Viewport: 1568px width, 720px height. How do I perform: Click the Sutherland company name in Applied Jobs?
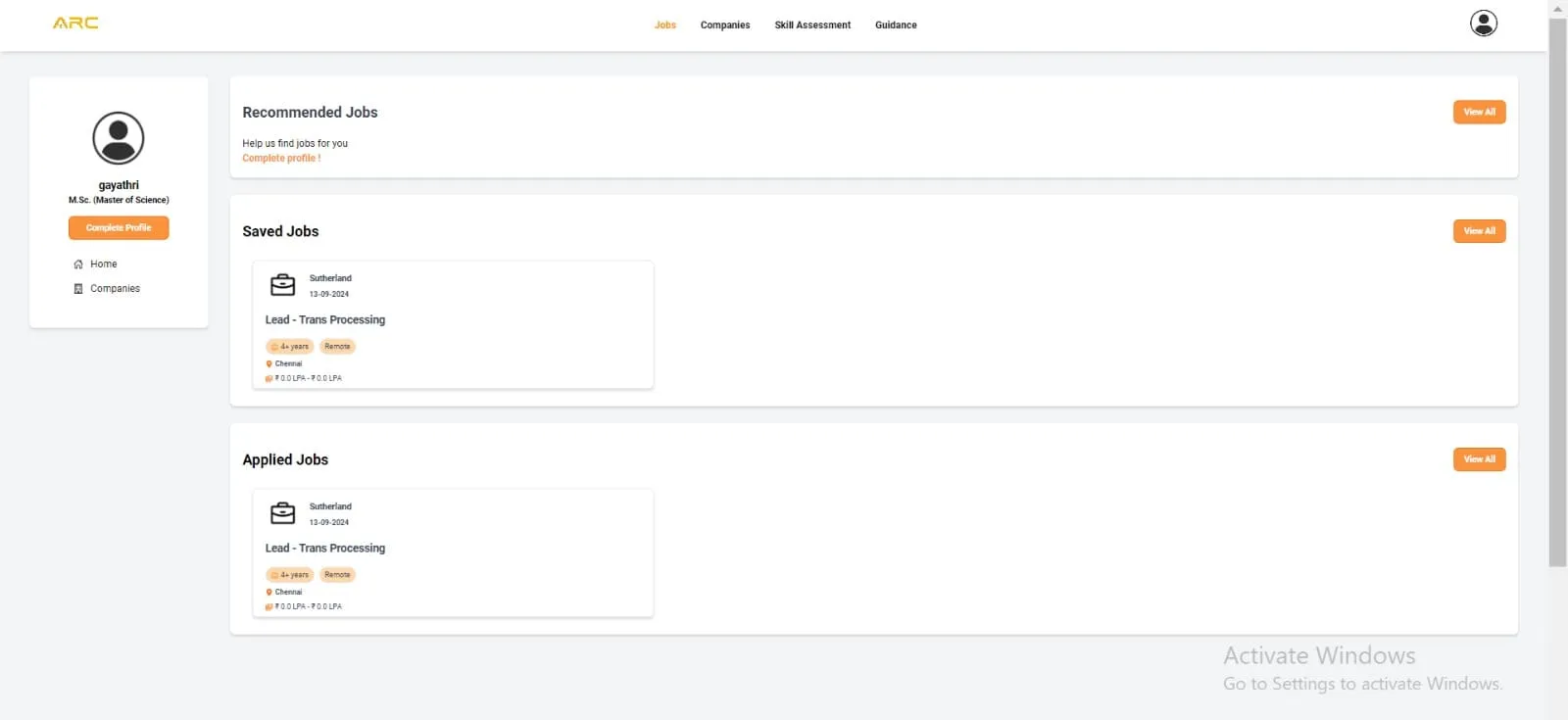pos(330,506)
